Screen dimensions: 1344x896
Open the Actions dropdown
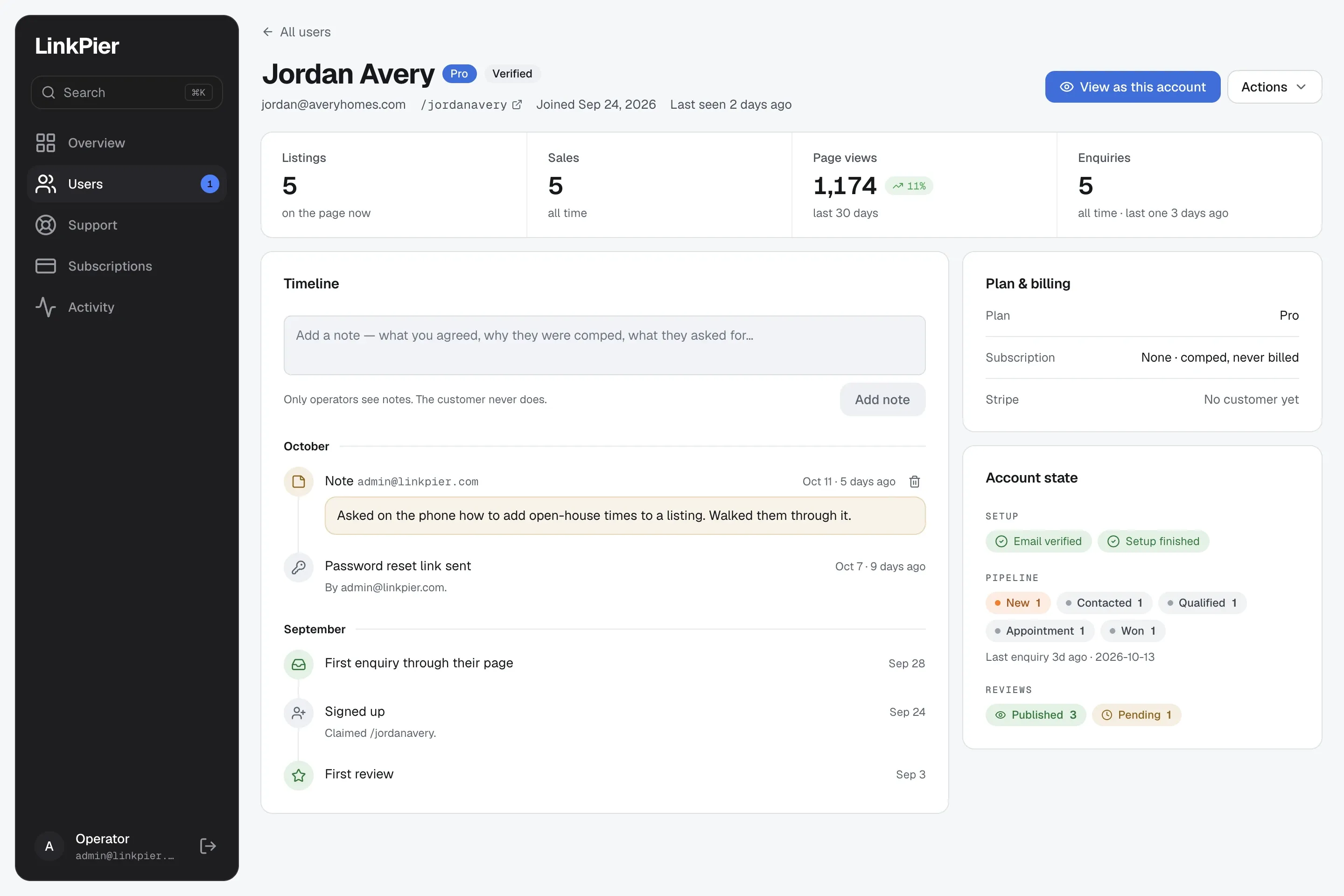coord(1274,87)
